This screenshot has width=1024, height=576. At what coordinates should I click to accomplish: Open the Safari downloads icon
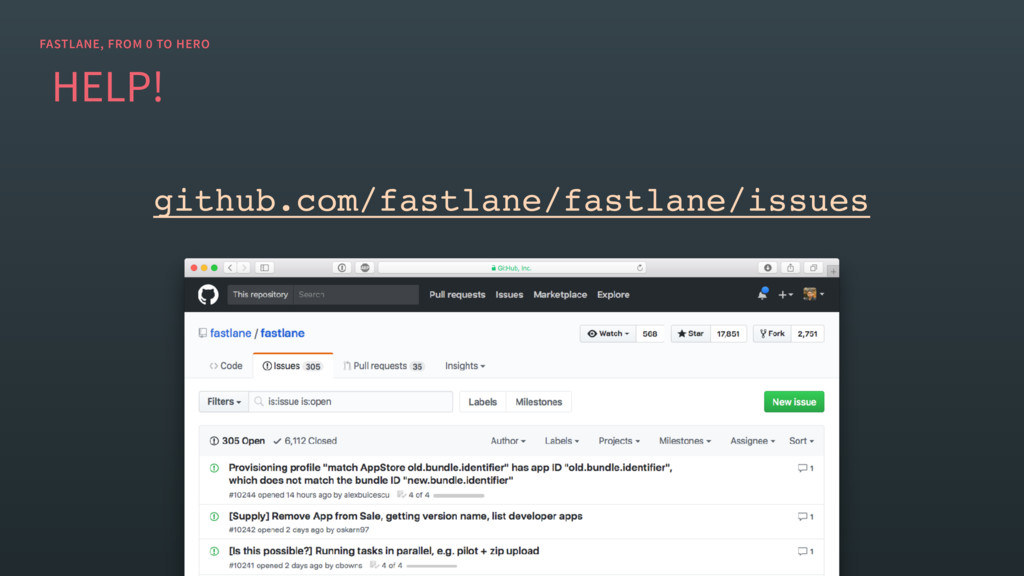[x=767, y=268]
